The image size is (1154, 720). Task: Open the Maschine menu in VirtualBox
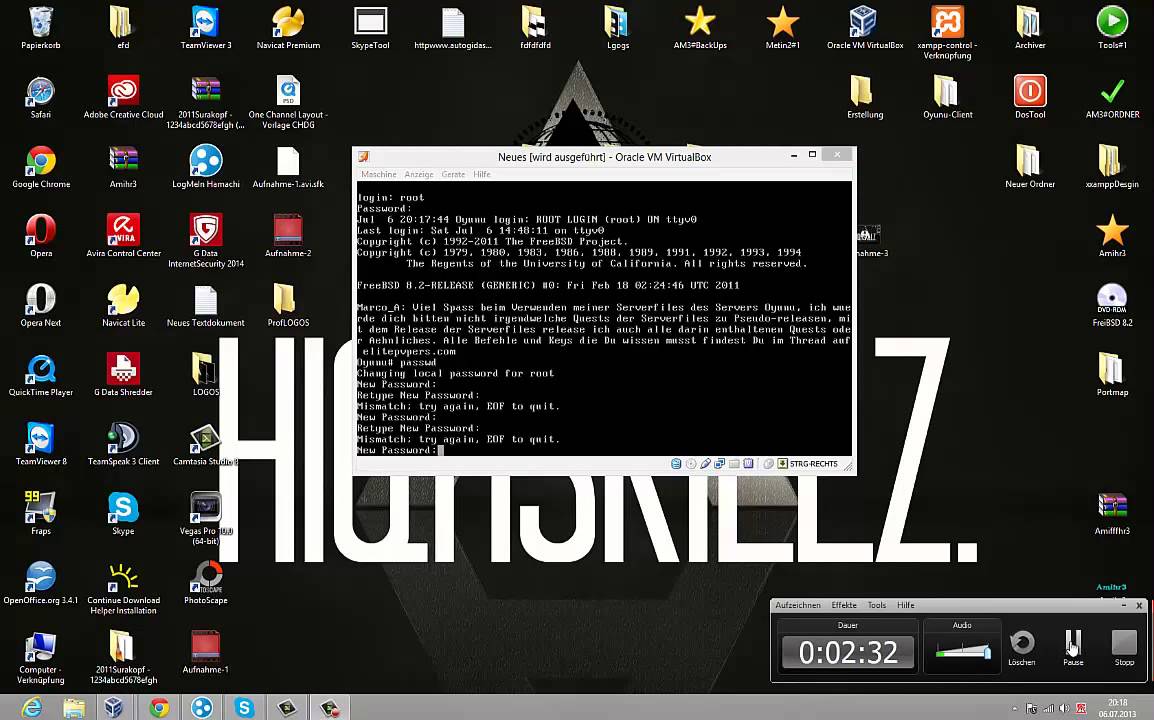click(x=378, y=174)
